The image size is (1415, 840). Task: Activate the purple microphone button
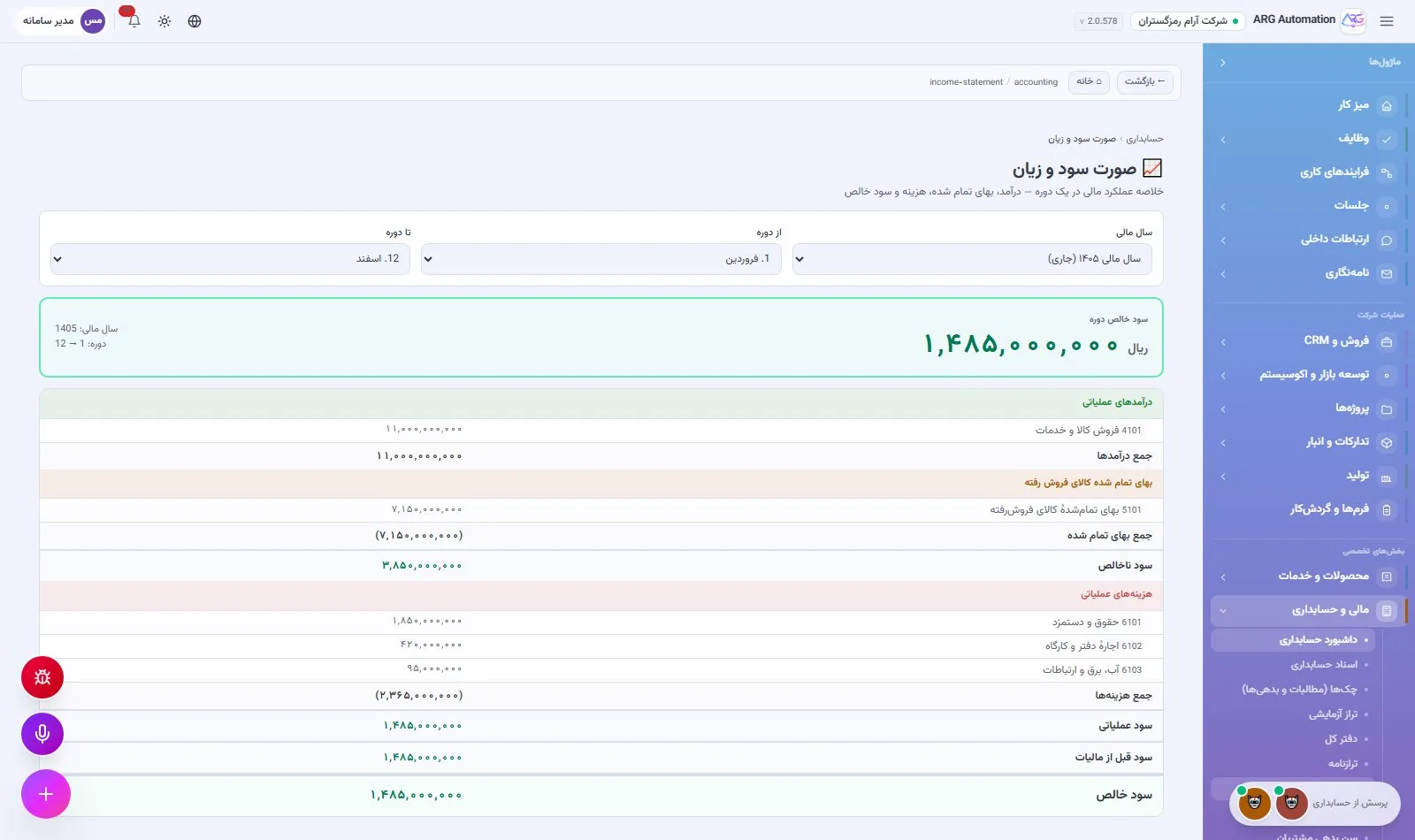point(42,734)
